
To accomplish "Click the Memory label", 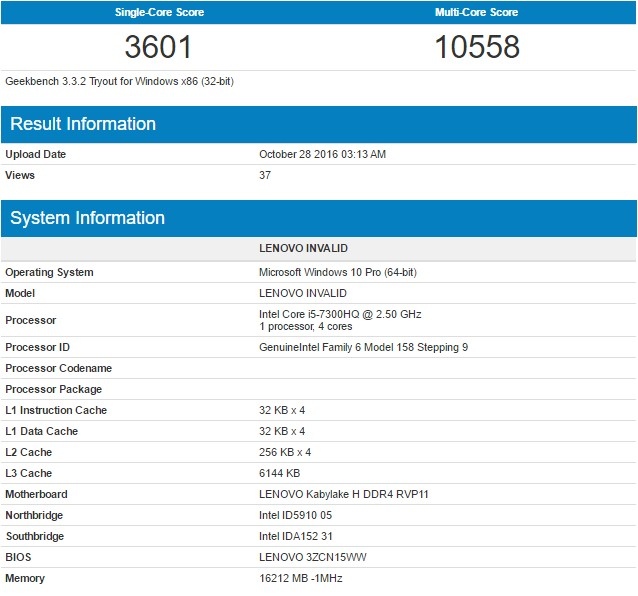I will [x=25, y=579].
